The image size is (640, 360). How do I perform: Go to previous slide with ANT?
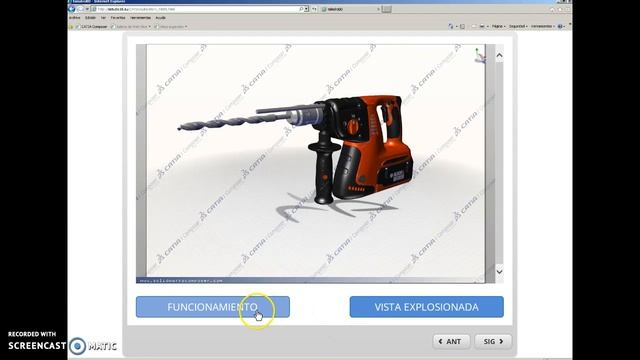coord(451,341)
